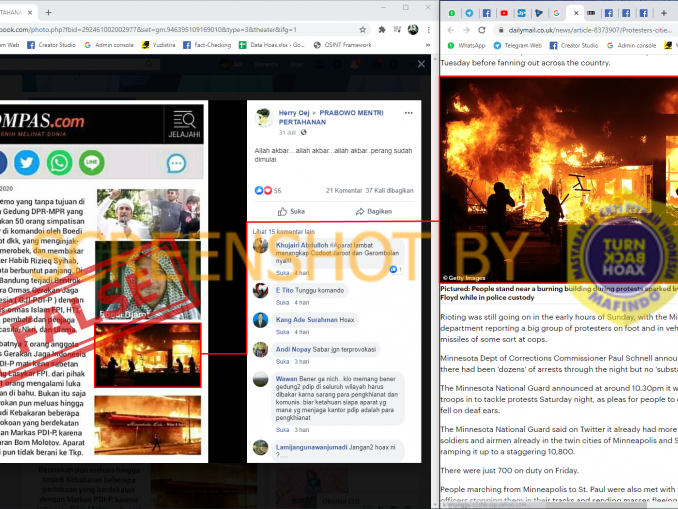
Task: Open Herry Oej profile link
Action: (x=294, y=113)
